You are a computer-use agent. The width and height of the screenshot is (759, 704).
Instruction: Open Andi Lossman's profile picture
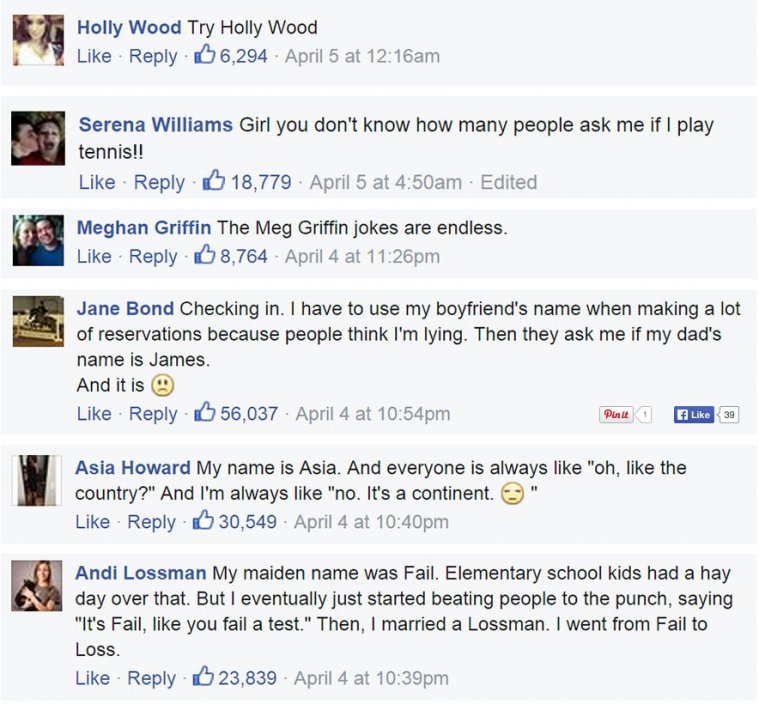(x=38, y=586)
